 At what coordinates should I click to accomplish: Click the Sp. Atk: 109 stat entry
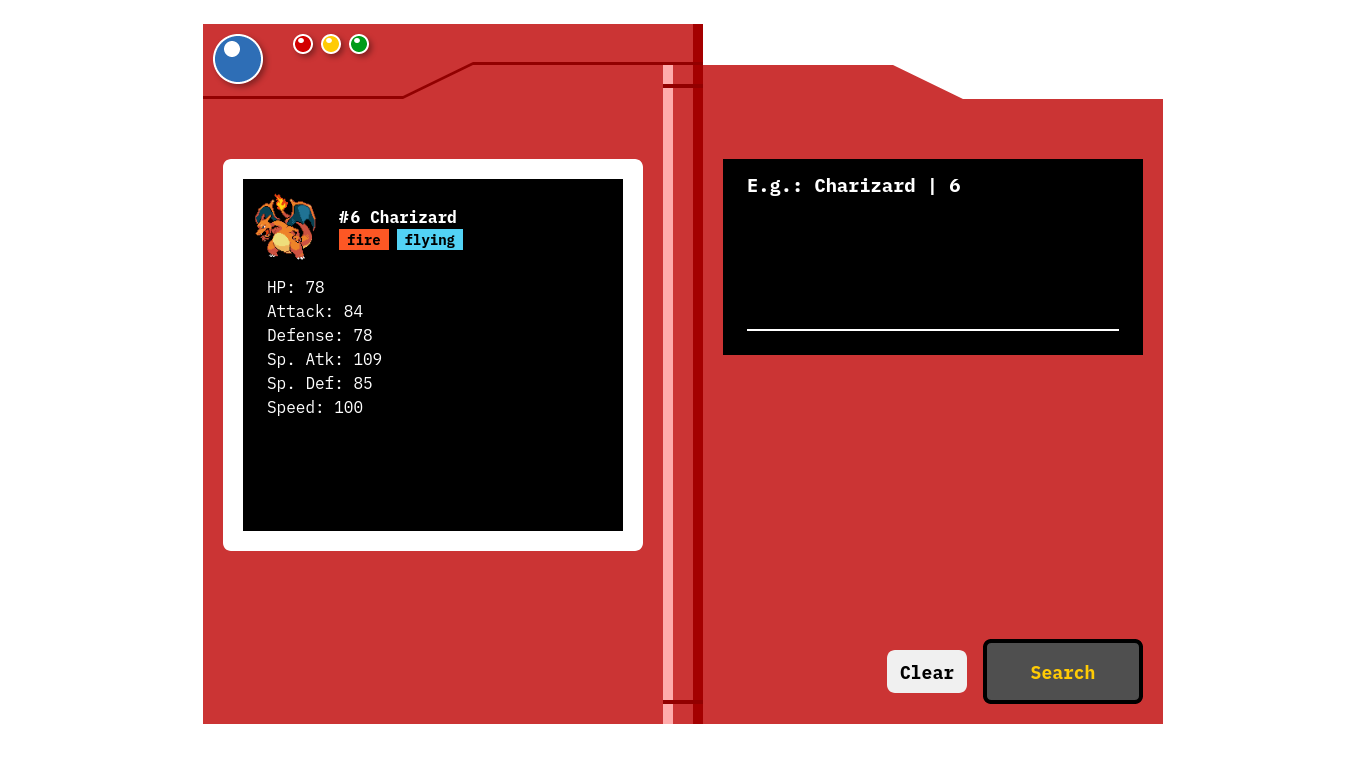click(324, 359)
